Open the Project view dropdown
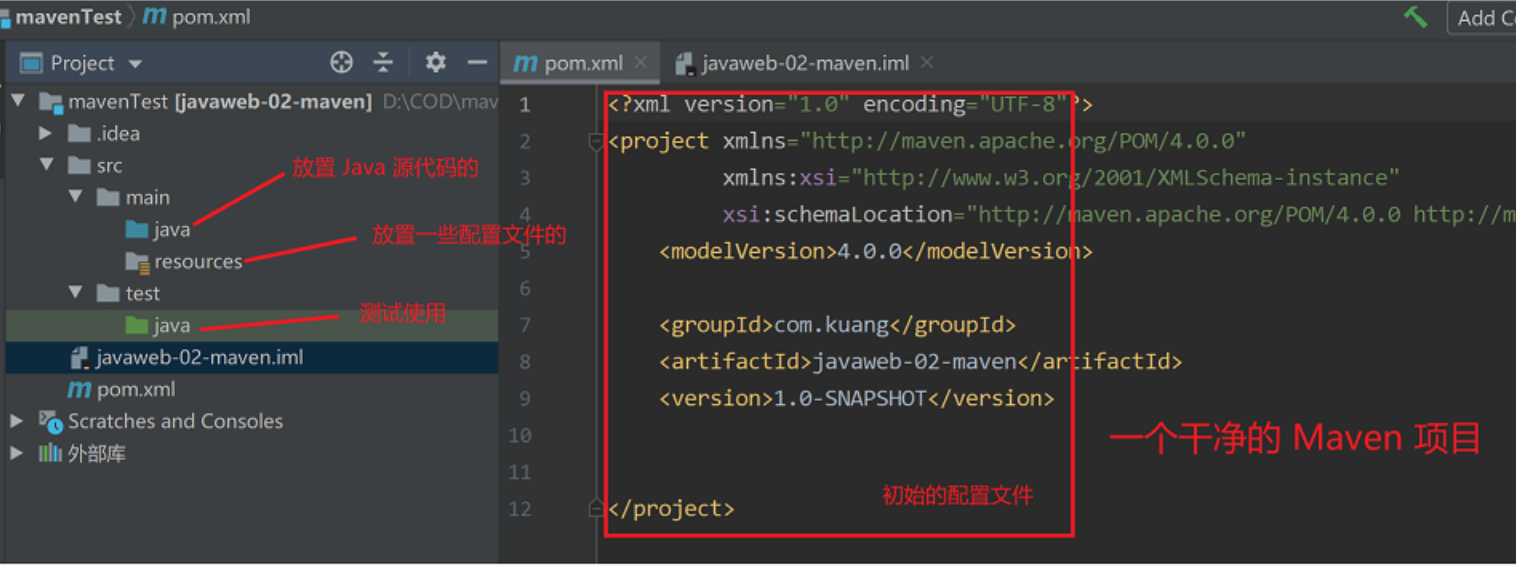 point(135,64)
